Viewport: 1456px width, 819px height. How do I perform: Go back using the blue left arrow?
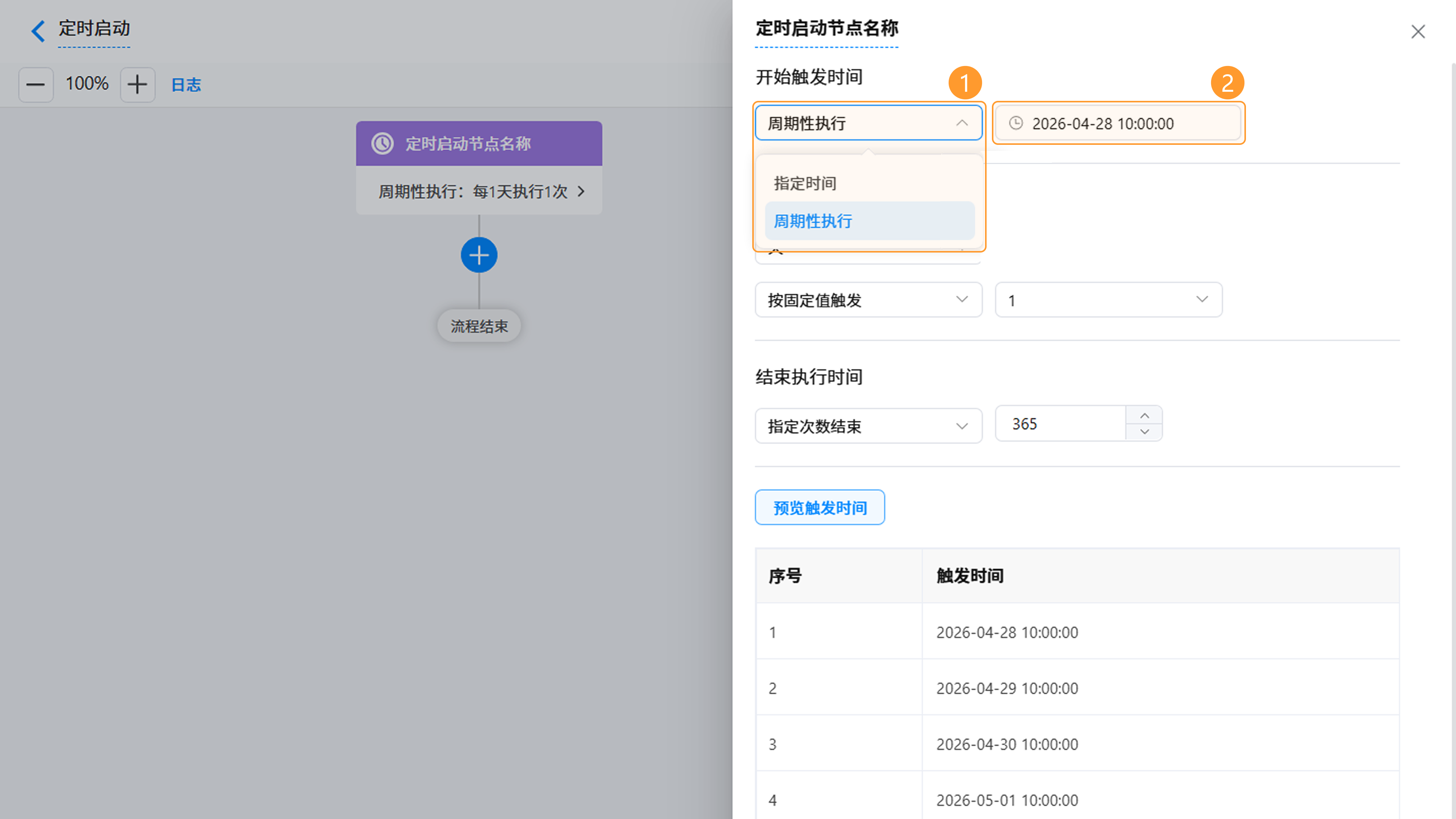point(38,30)
